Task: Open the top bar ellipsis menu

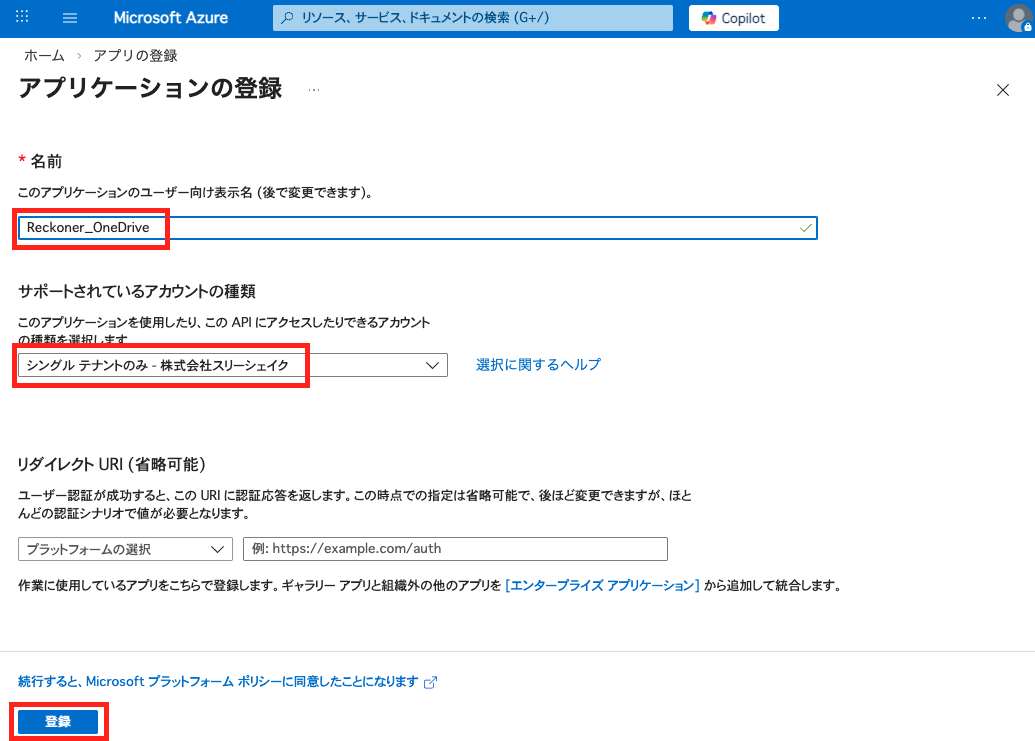Action: [979, 18]
